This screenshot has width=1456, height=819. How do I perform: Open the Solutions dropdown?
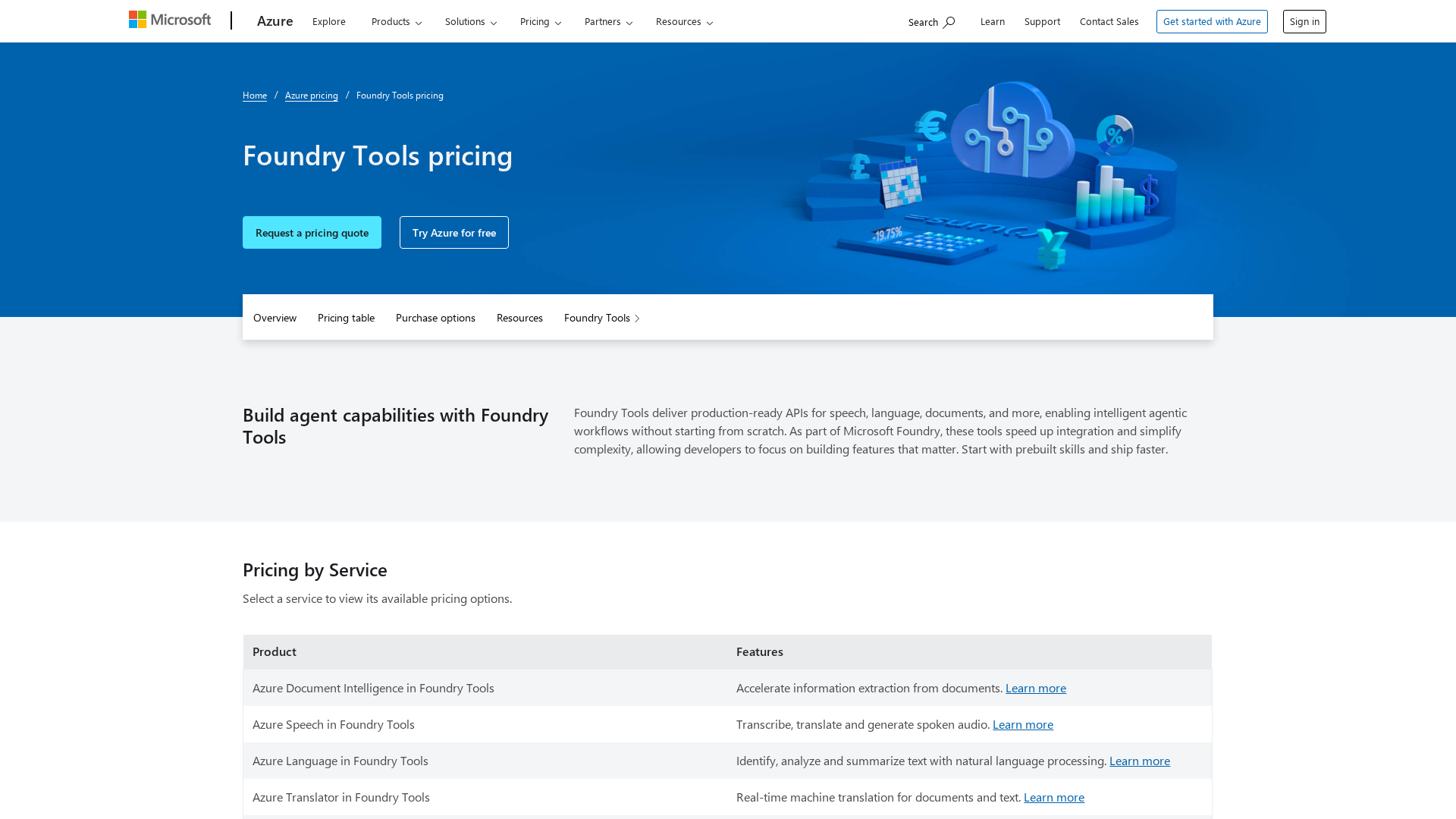470,22
